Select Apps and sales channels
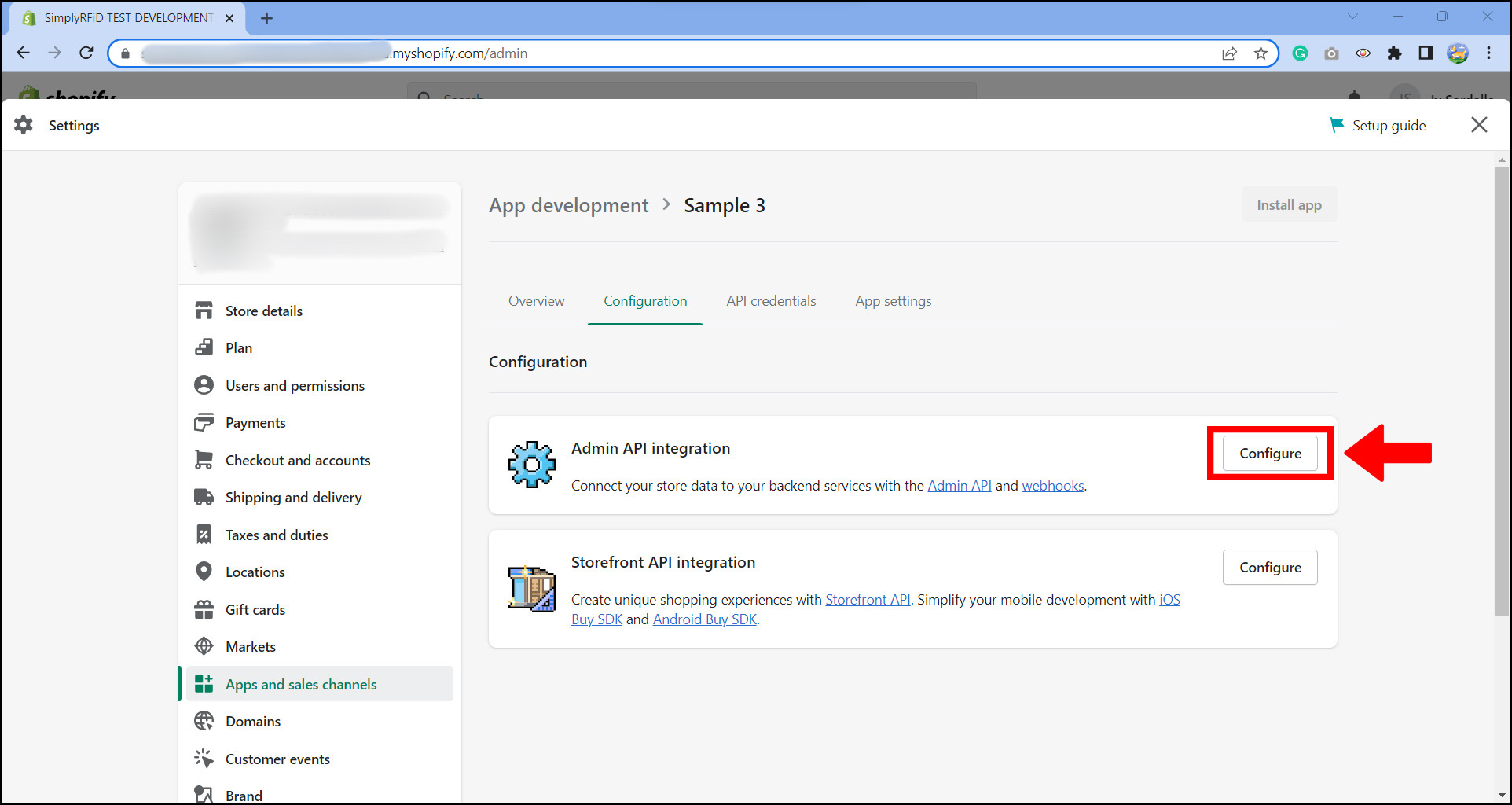The width and height of the screenshot is (1512, 805). point(319,684)
